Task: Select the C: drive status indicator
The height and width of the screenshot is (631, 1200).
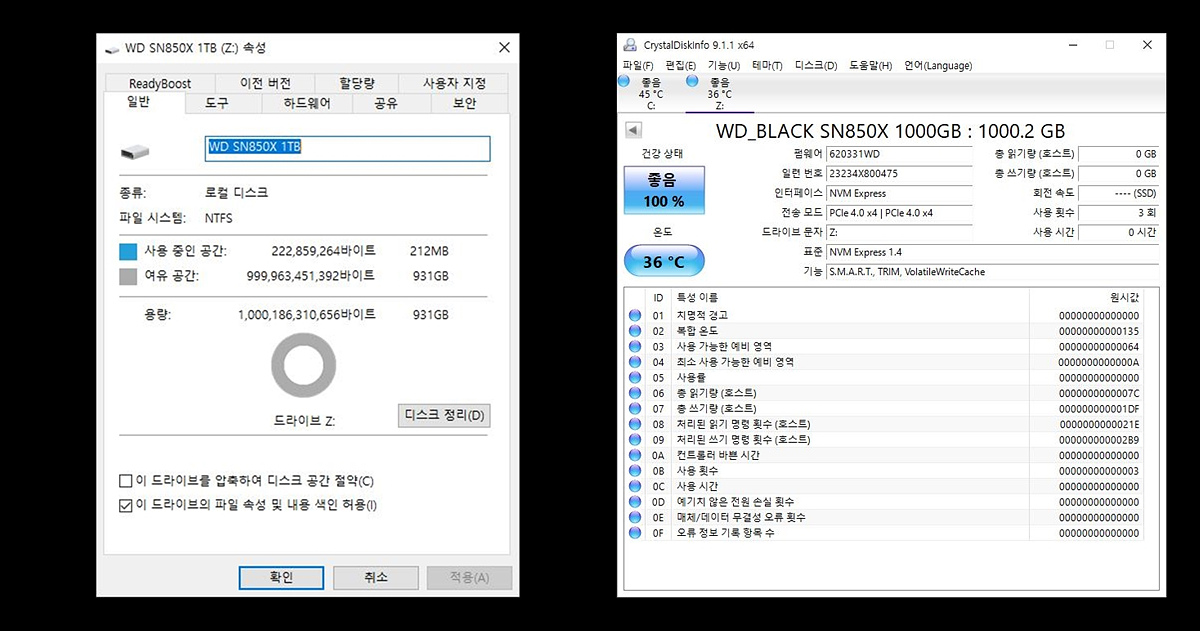Action: pyautogui.click(x=625, y=81)
